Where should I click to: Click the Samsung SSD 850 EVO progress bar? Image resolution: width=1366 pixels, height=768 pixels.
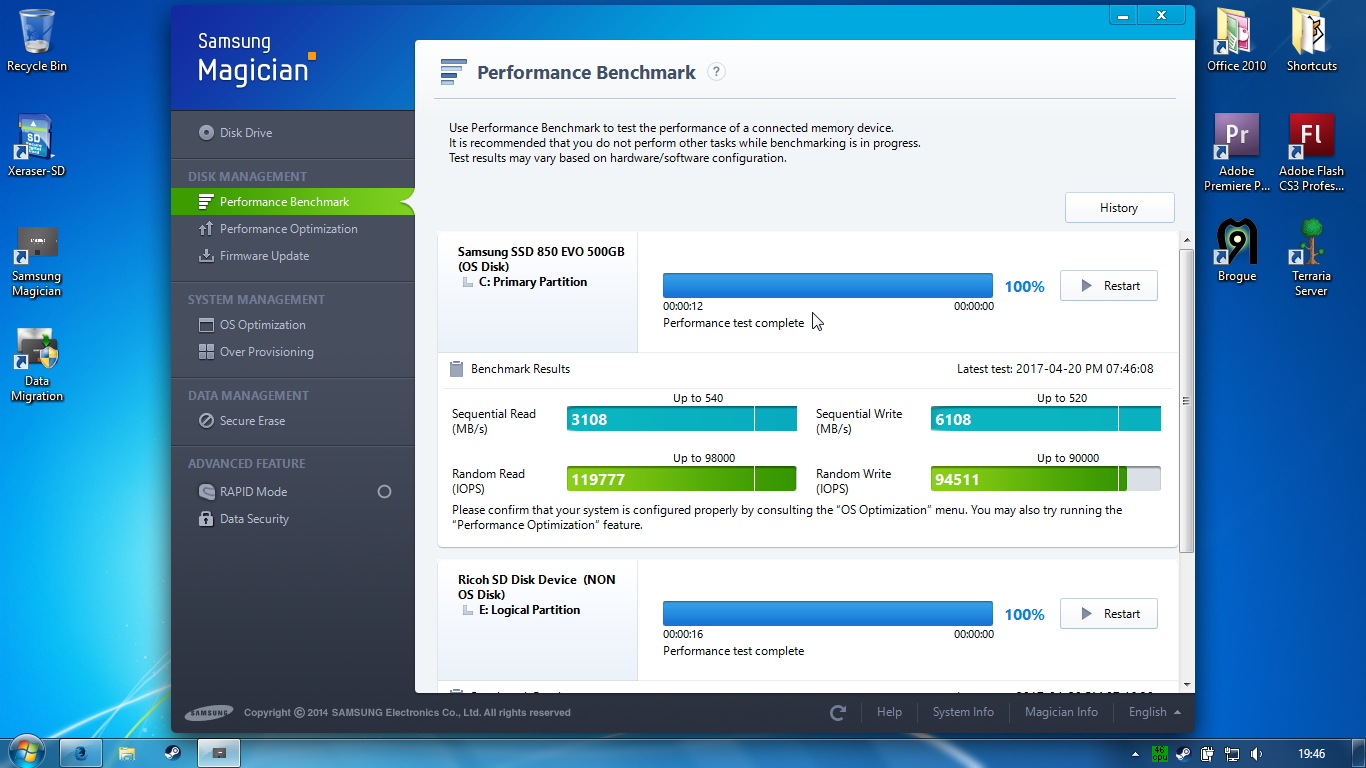pos(828,286)
